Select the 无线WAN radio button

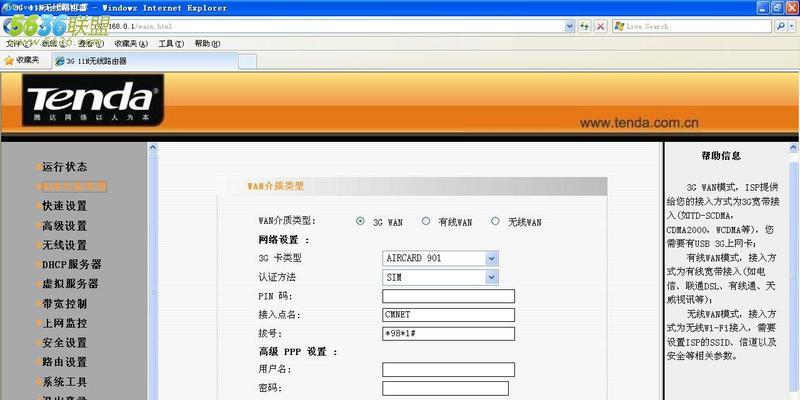495,221
